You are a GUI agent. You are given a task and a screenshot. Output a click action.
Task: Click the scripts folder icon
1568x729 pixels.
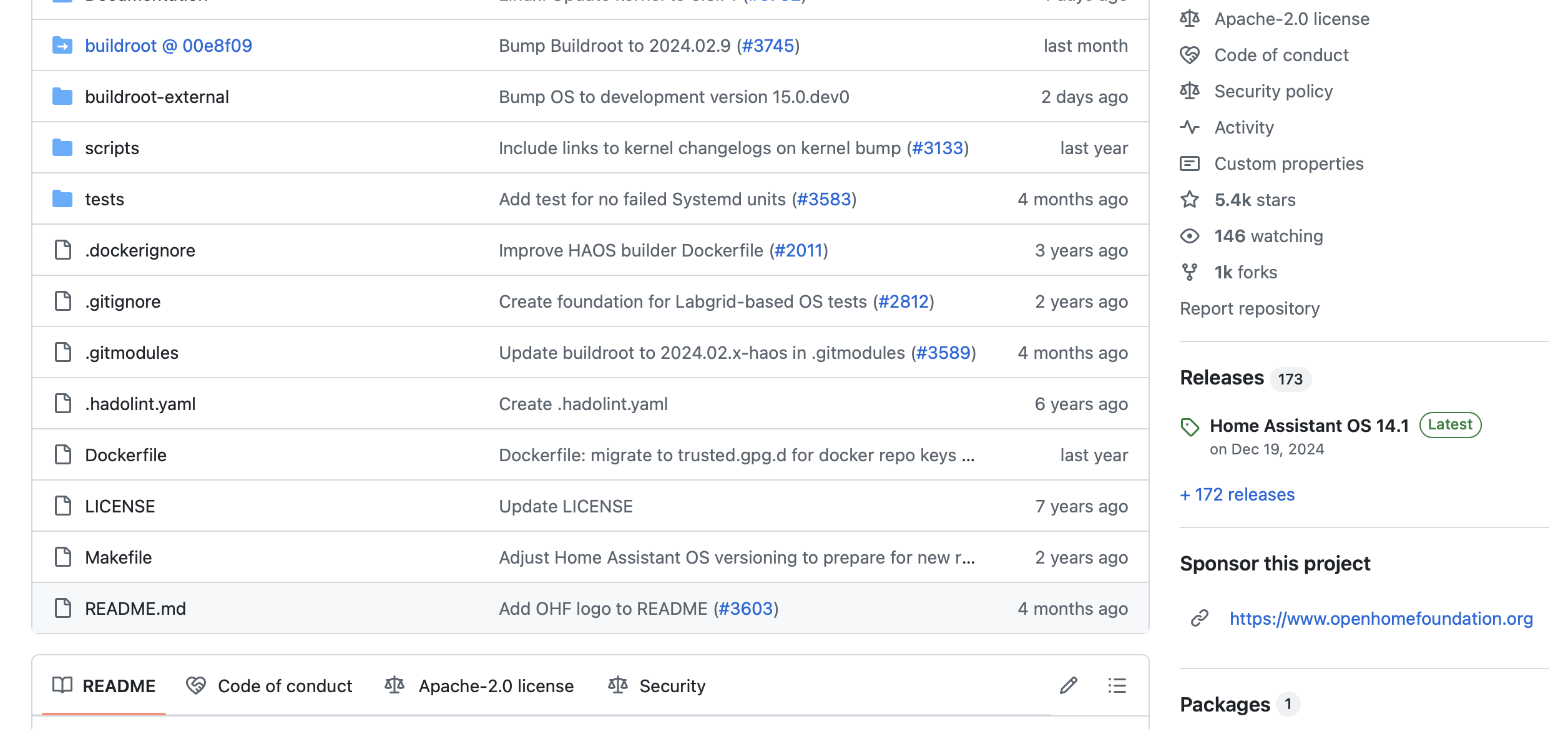62,148
